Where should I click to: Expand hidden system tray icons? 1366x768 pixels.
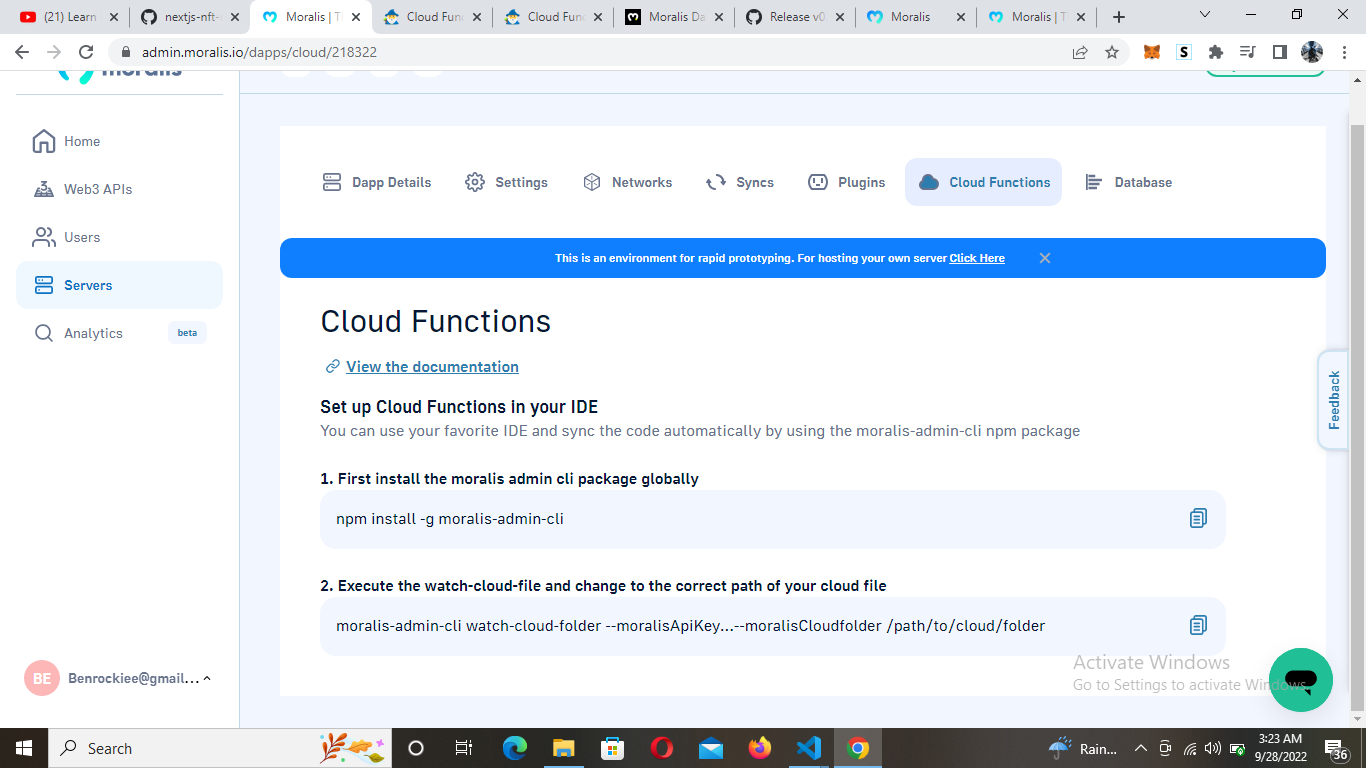tap(1140, 747)
